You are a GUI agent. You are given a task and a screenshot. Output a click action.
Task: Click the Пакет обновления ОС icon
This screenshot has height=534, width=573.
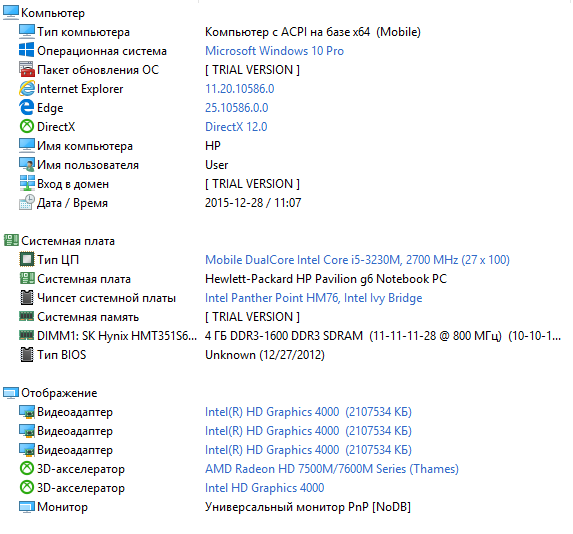(x=27, y=69)
